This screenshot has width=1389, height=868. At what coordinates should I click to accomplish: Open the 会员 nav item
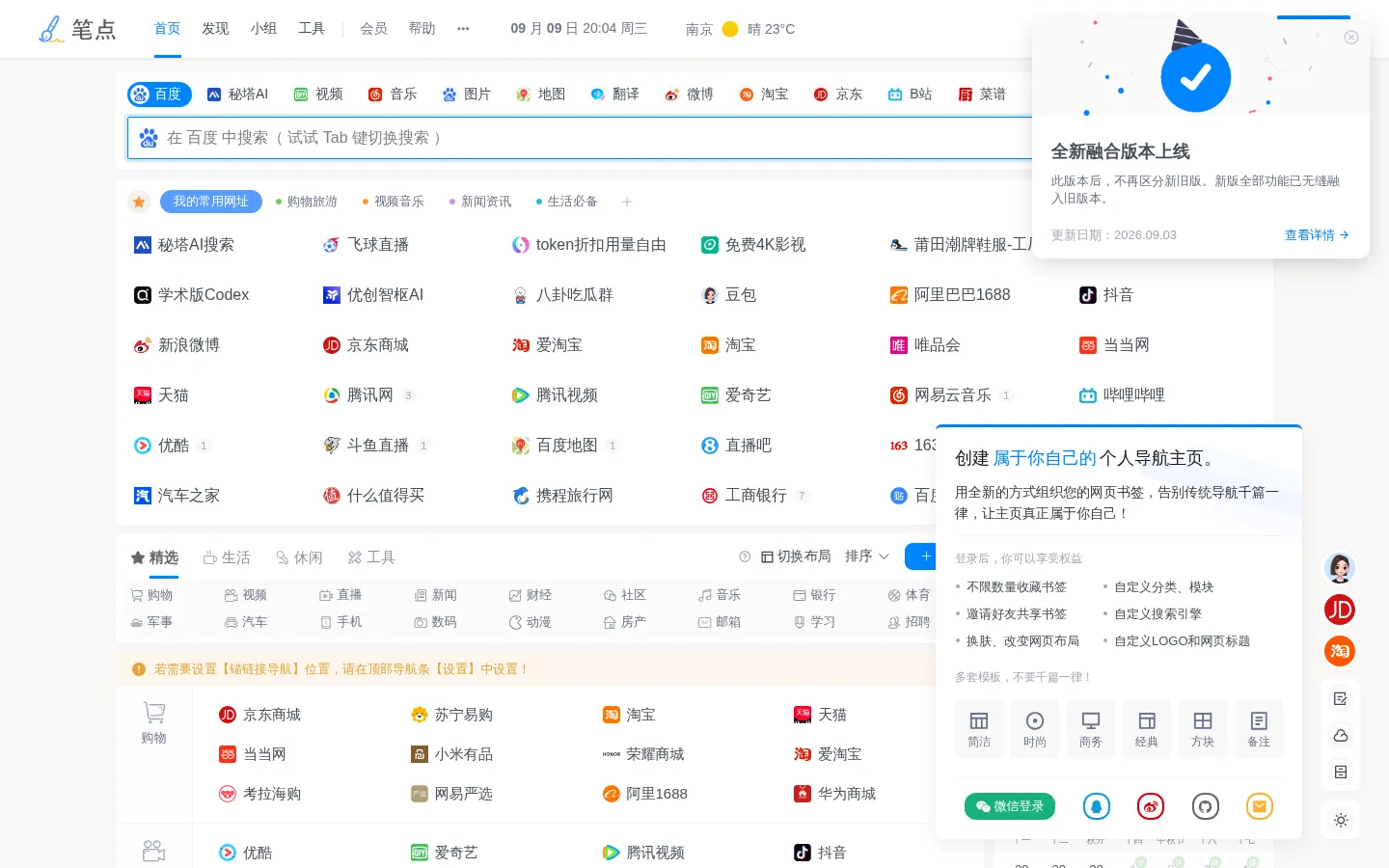click(x=373, y=29)
